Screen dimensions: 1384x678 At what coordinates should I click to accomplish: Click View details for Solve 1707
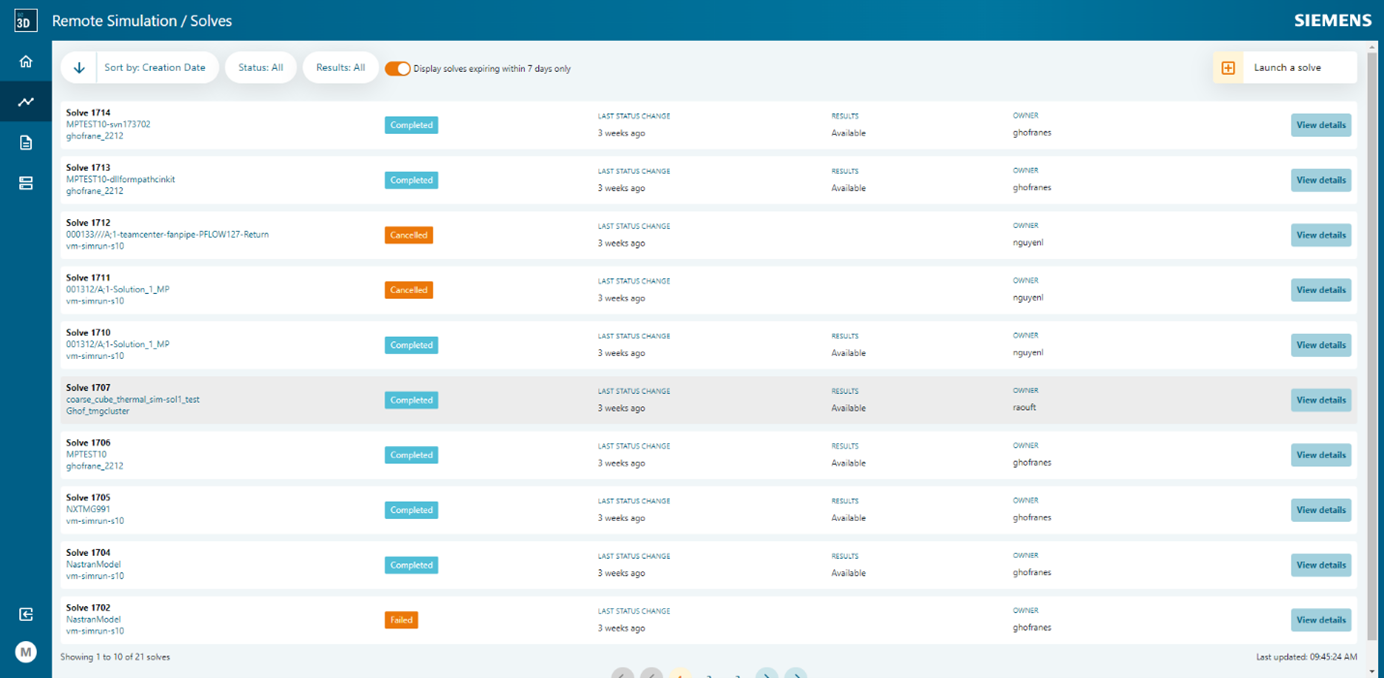tap(1320, 400)
